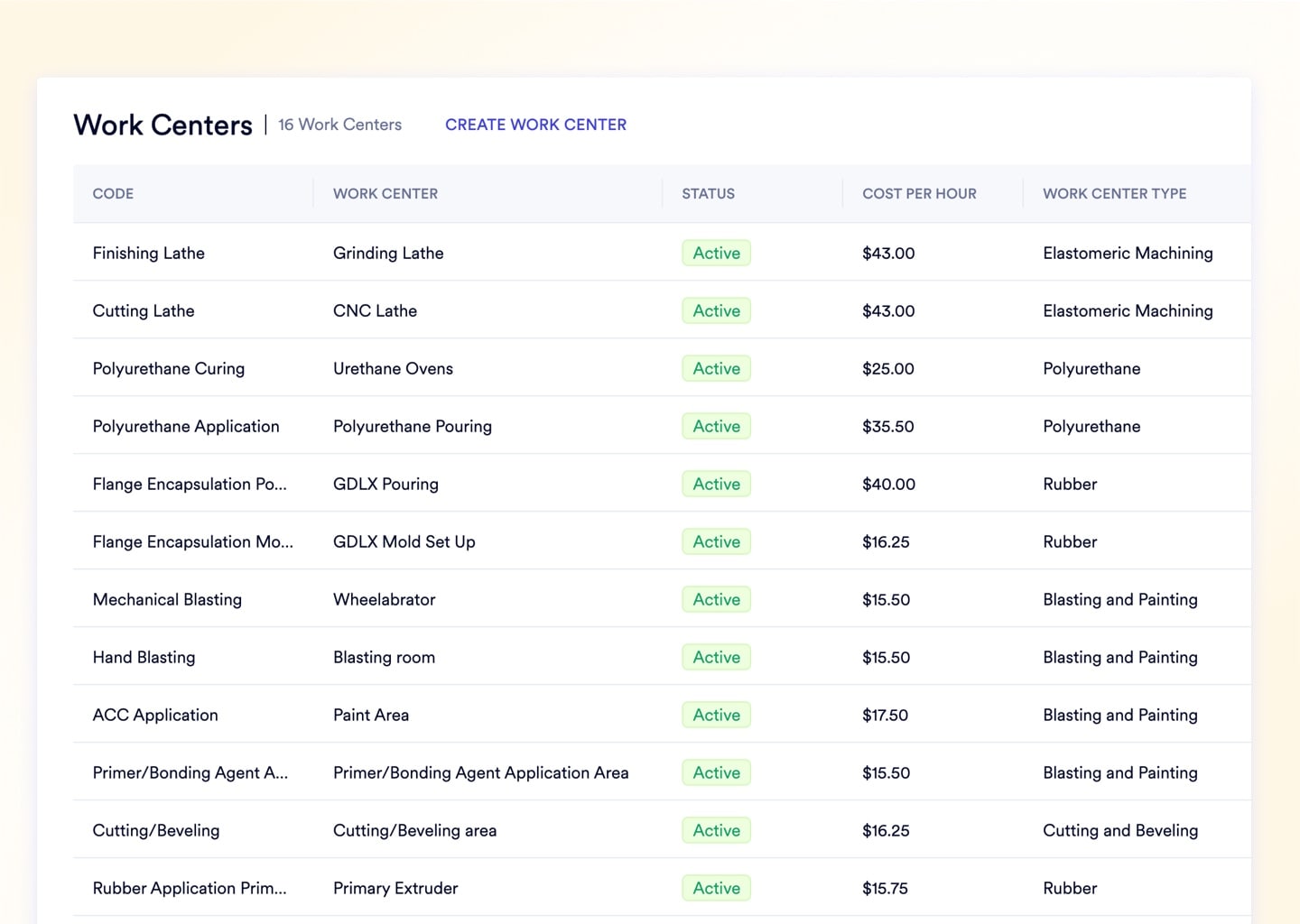Click the $25.00 cost for Urethane Ovens

tap(888, 368)
